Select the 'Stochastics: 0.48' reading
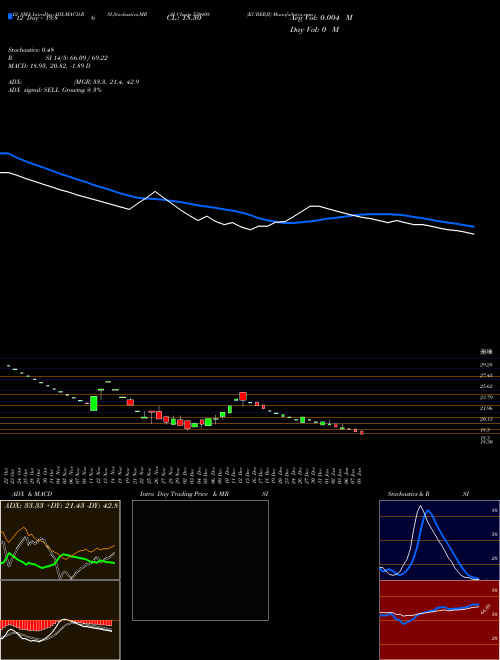Screen dimensions: 500x660 tap(31, 50)
